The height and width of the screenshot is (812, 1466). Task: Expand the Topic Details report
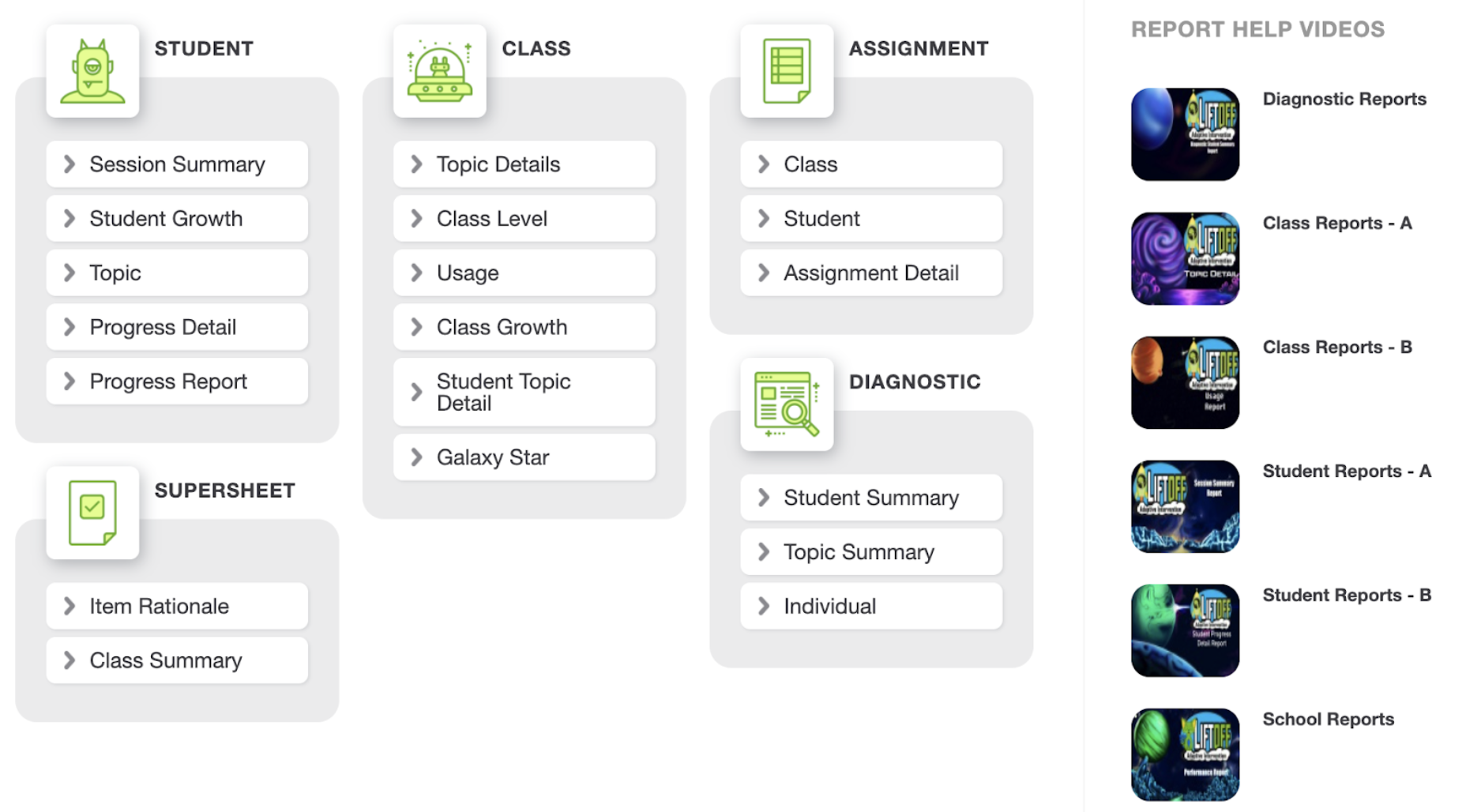pos(524,164)
